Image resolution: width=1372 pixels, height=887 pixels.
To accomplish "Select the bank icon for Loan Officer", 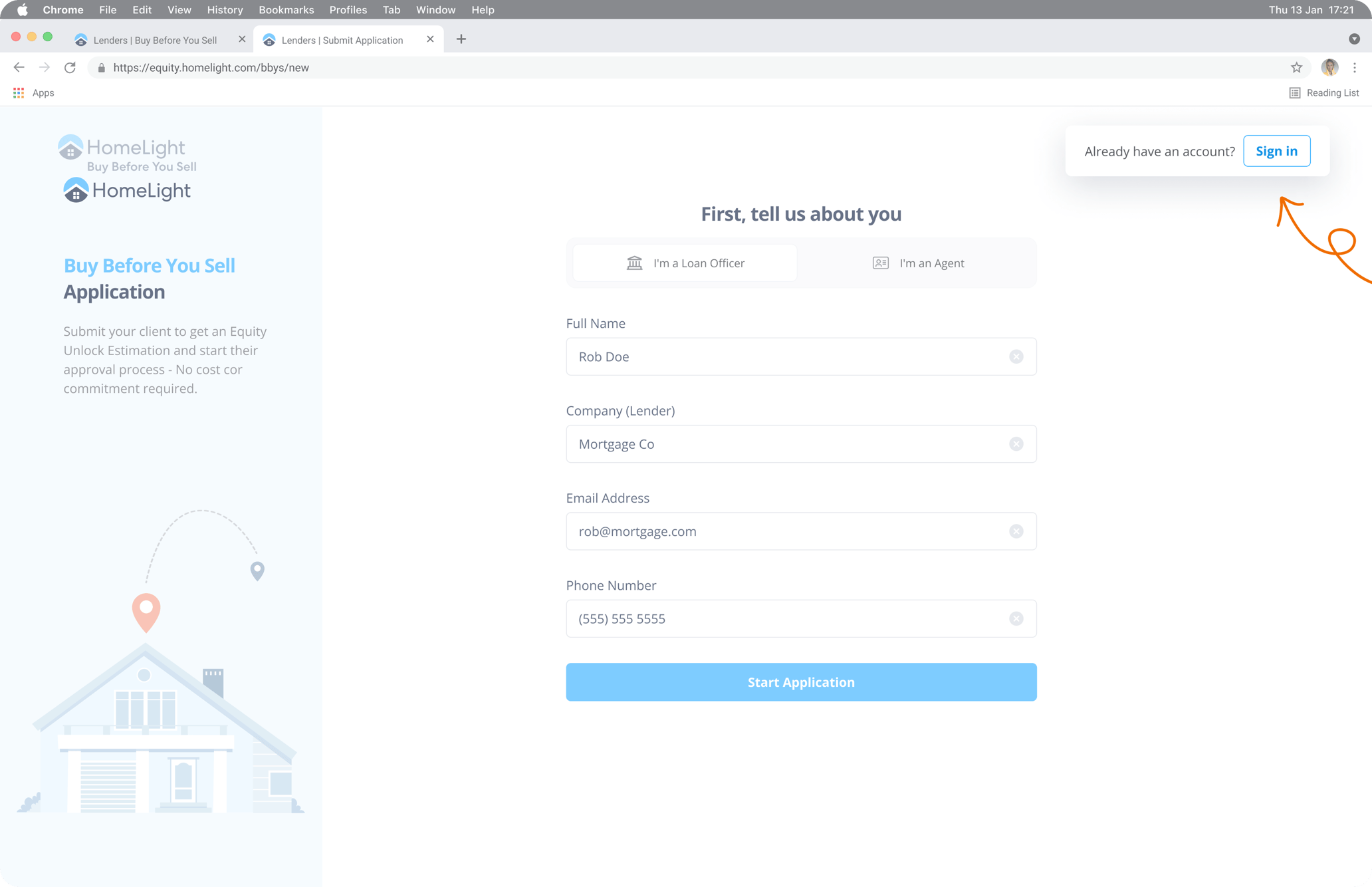I will click(635, 263).
